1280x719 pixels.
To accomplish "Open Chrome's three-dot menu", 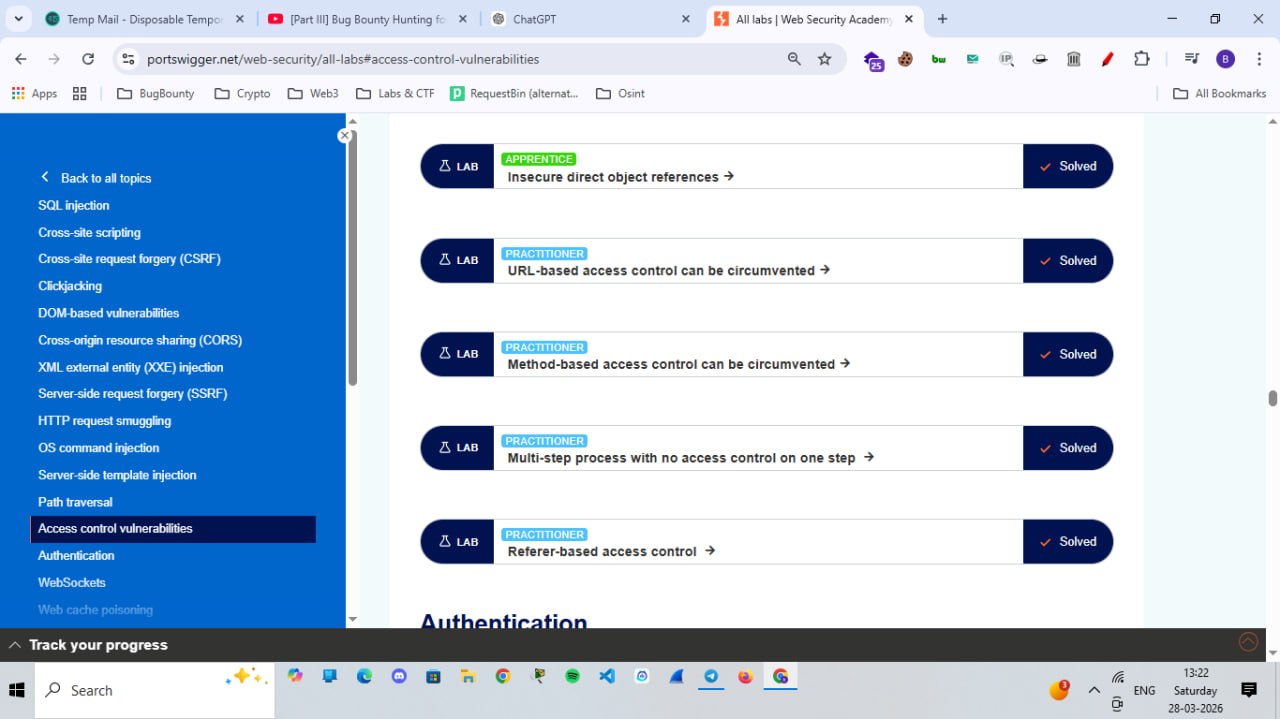I will [1258, 59].
